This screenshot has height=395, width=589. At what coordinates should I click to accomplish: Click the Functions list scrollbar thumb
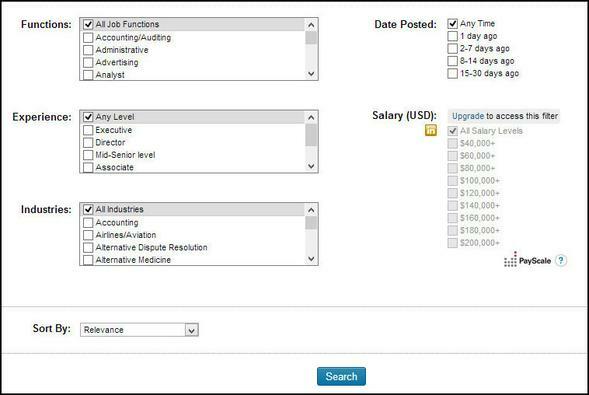tap(311, 38)
